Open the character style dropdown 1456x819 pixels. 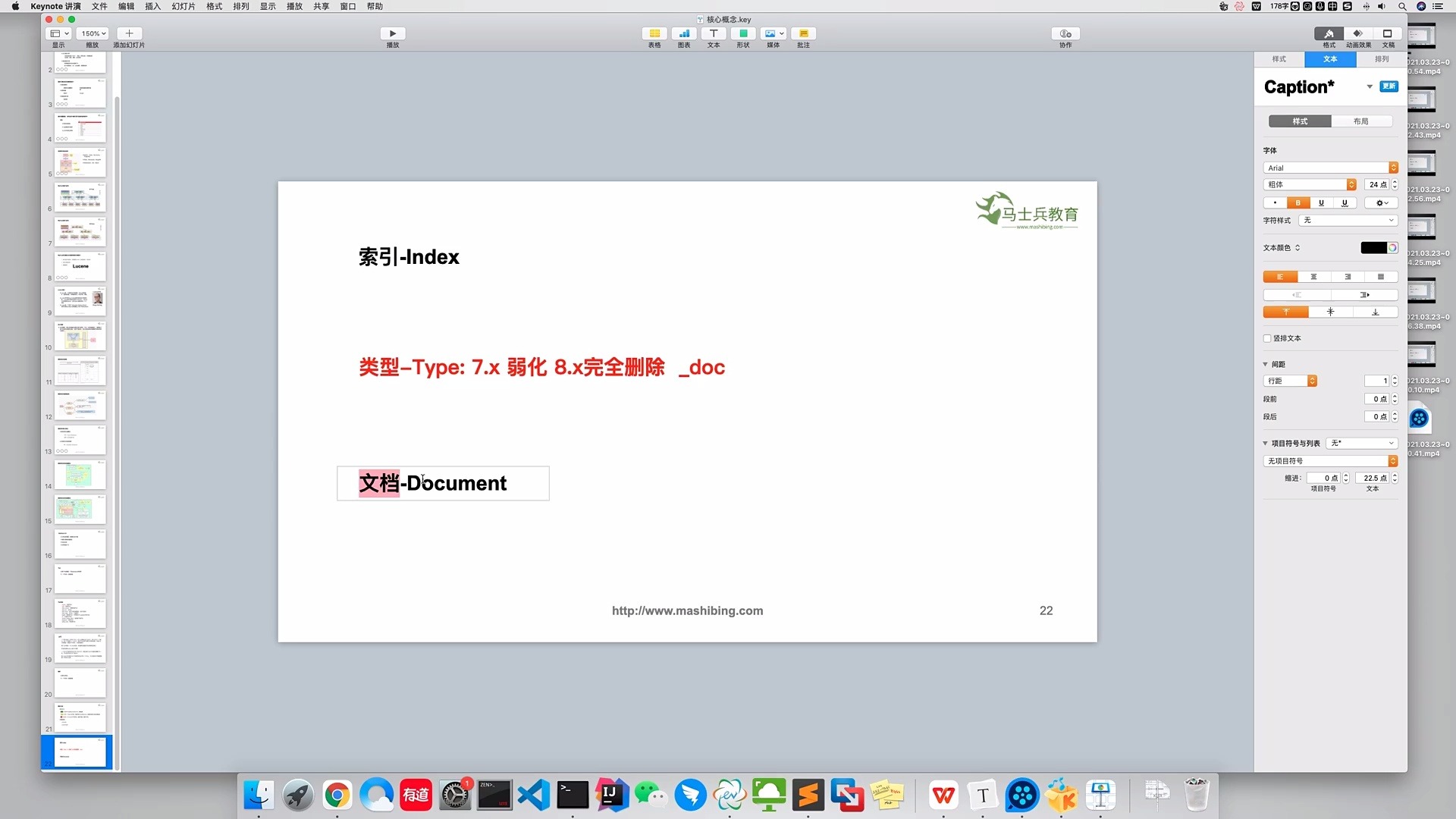click(1348, 220)
